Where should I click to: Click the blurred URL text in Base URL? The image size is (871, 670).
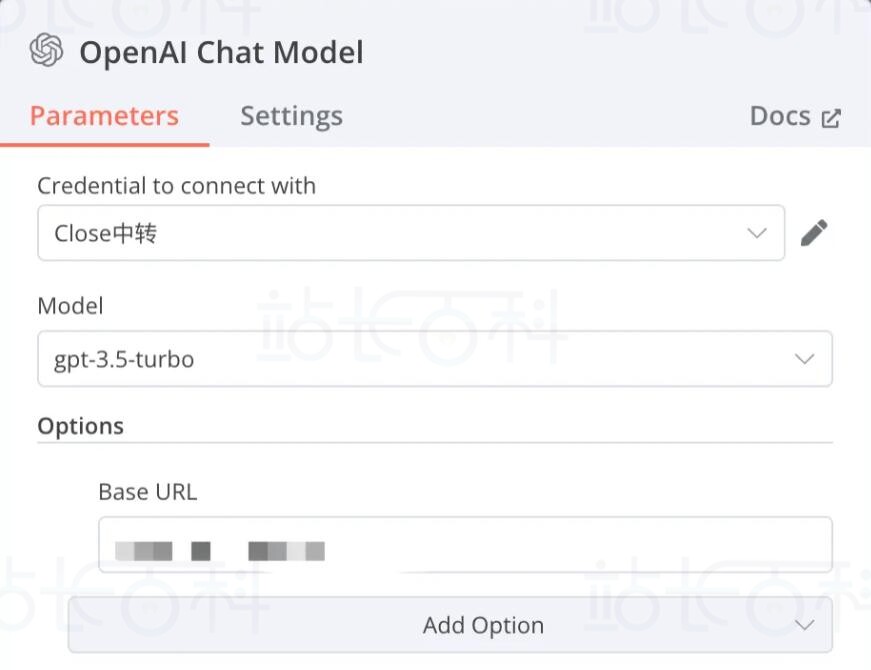point(220,551)
